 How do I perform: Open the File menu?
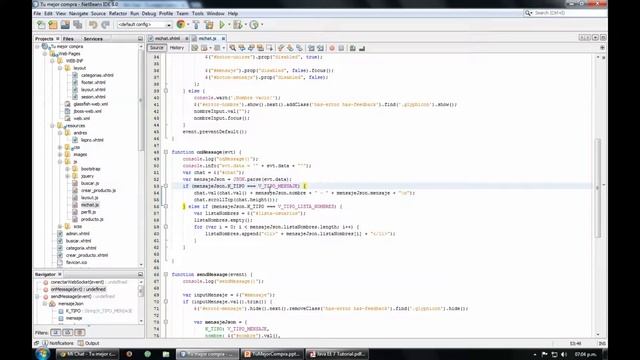coord(38,13)
